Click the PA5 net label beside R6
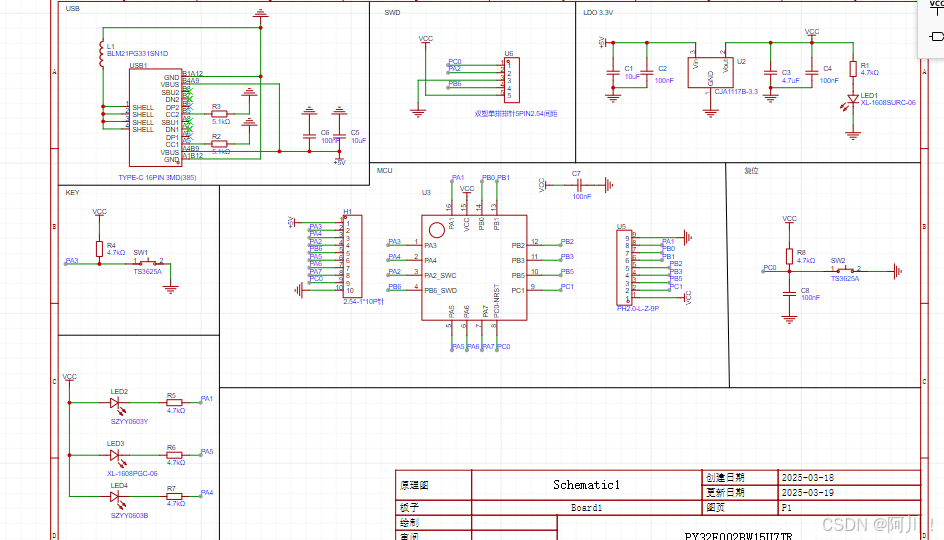The height and width of the screenshot is (540, 944). point(207,452)
